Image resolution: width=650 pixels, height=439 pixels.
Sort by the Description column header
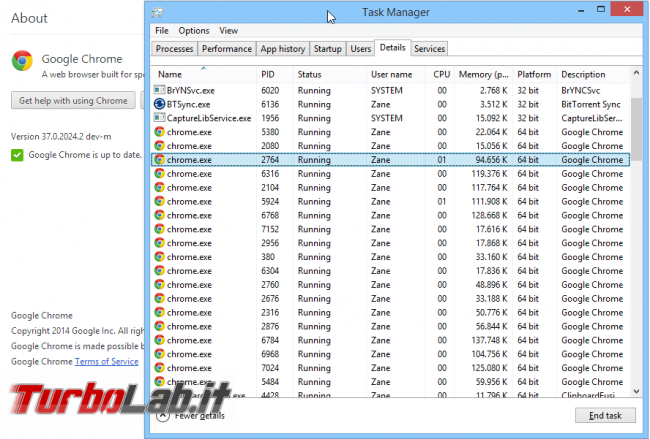593,75
